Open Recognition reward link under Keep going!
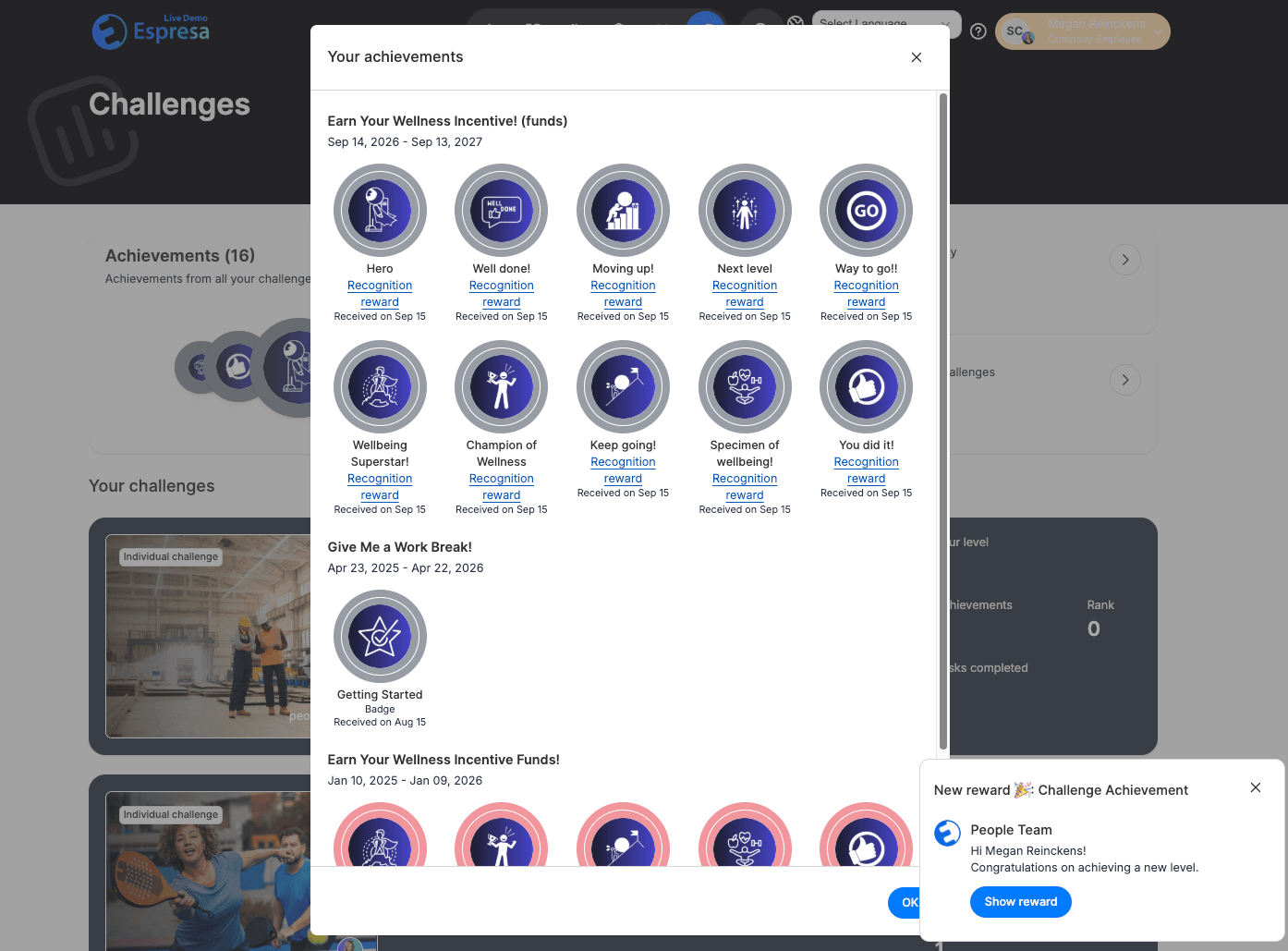The height and width of the screenshot is (951, 1288). coord(623,470)
